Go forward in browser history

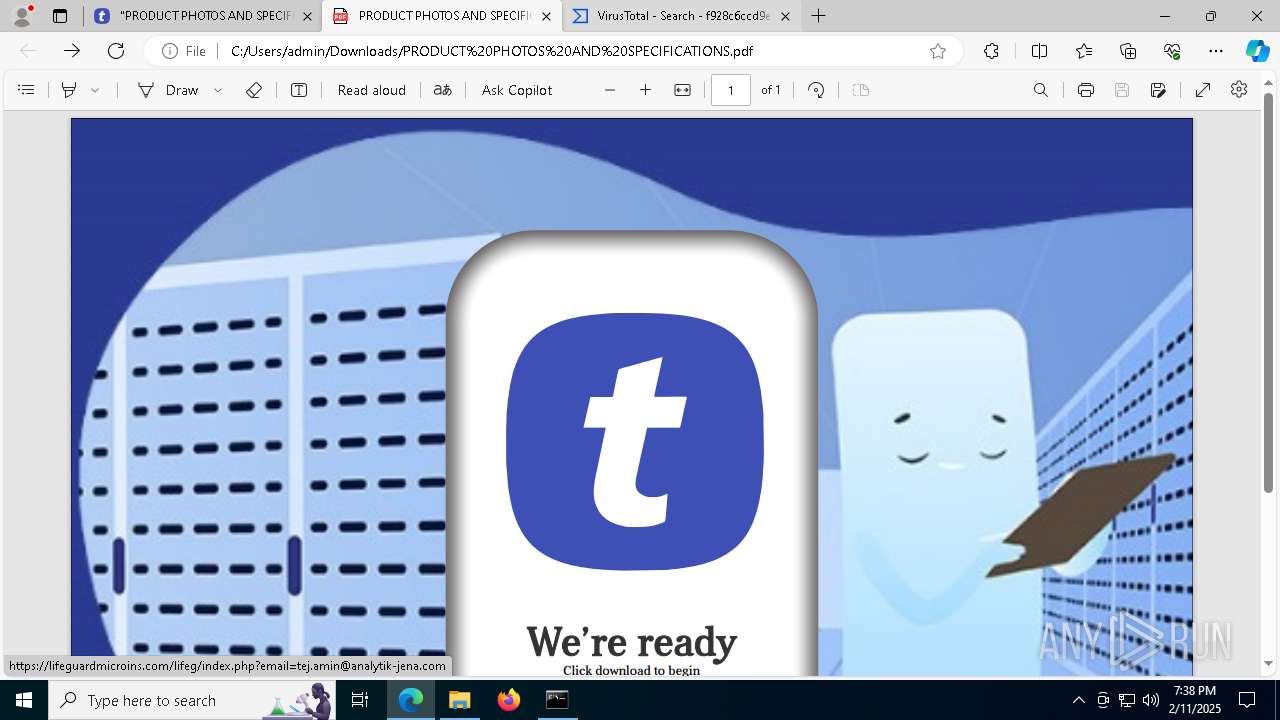[72, 51]
